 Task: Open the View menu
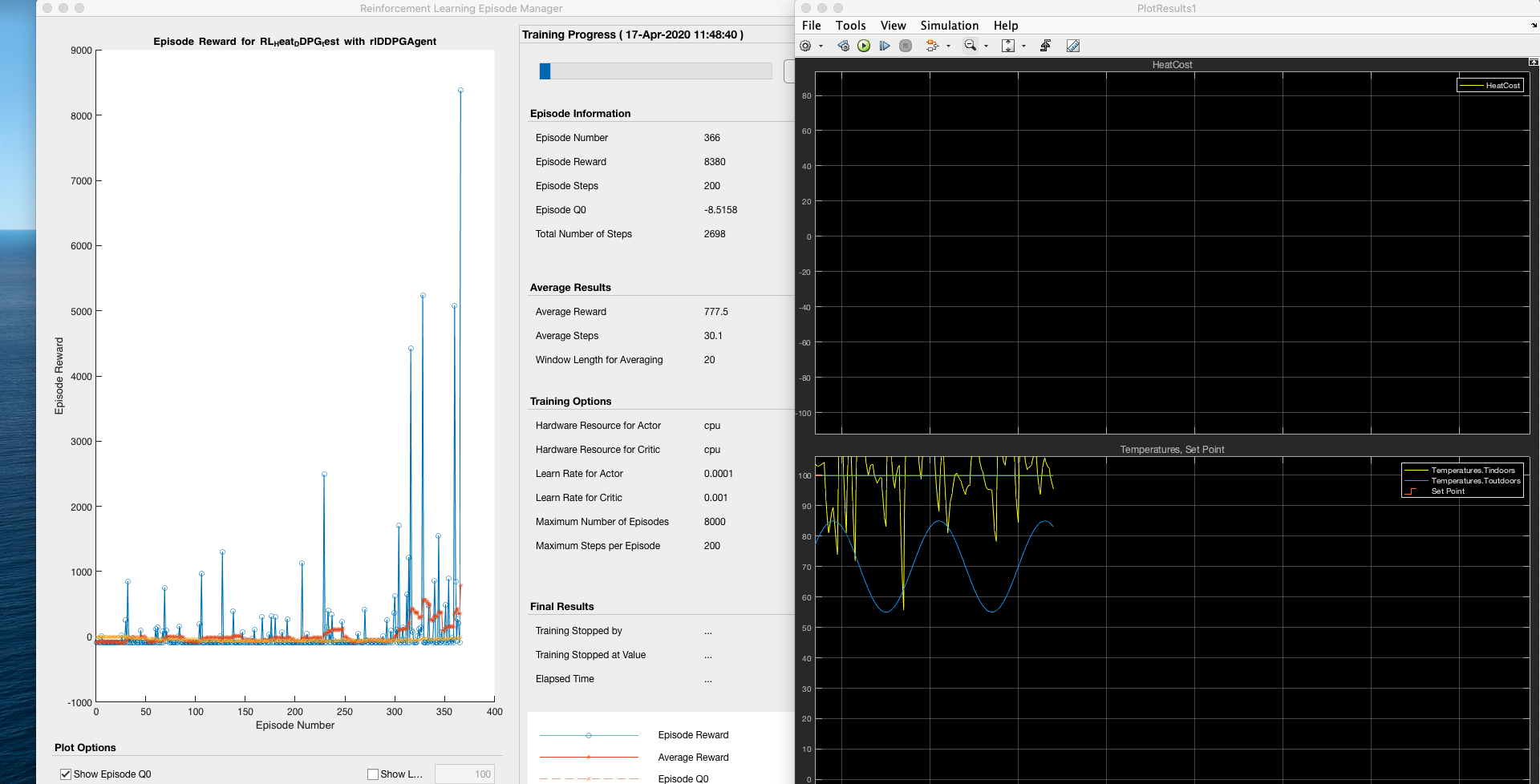(x=893, y=26)
